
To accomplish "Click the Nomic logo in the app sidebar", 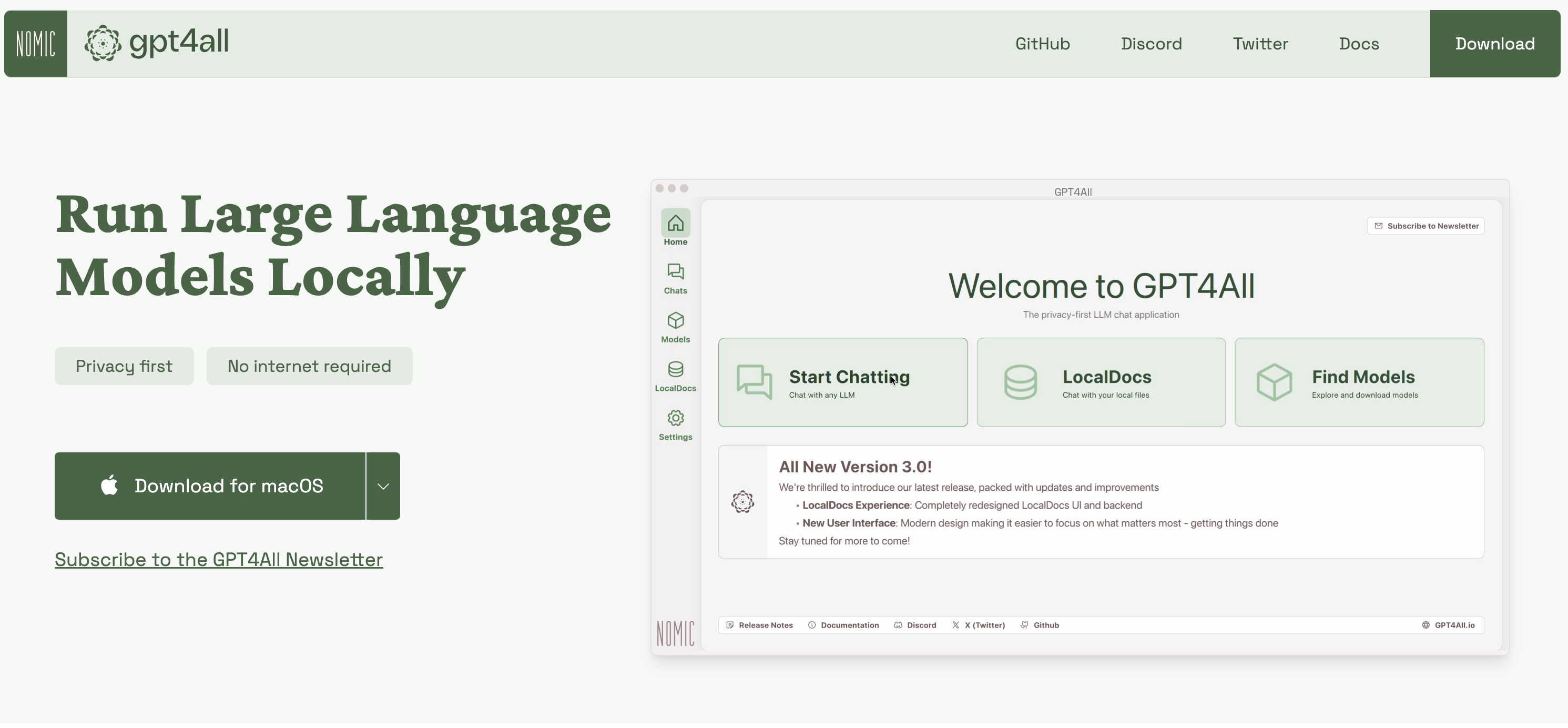I will coord(675,634).
